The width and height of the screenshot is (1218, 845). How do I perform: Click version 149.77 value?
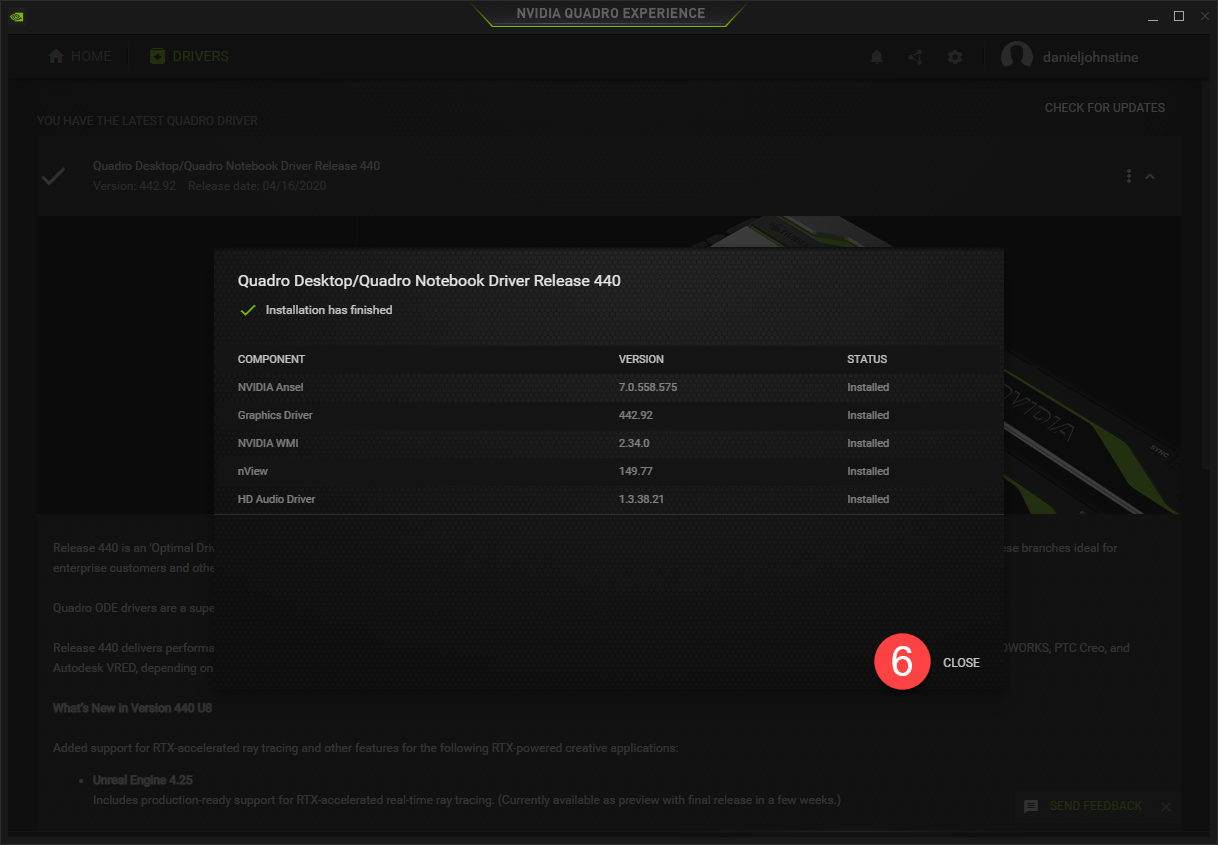point(635,471)
